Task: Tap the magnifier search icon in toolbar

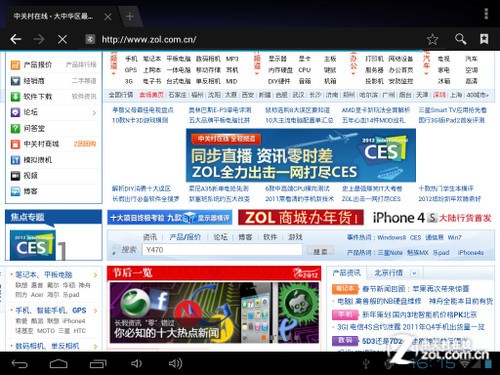Action: point(460,39)
